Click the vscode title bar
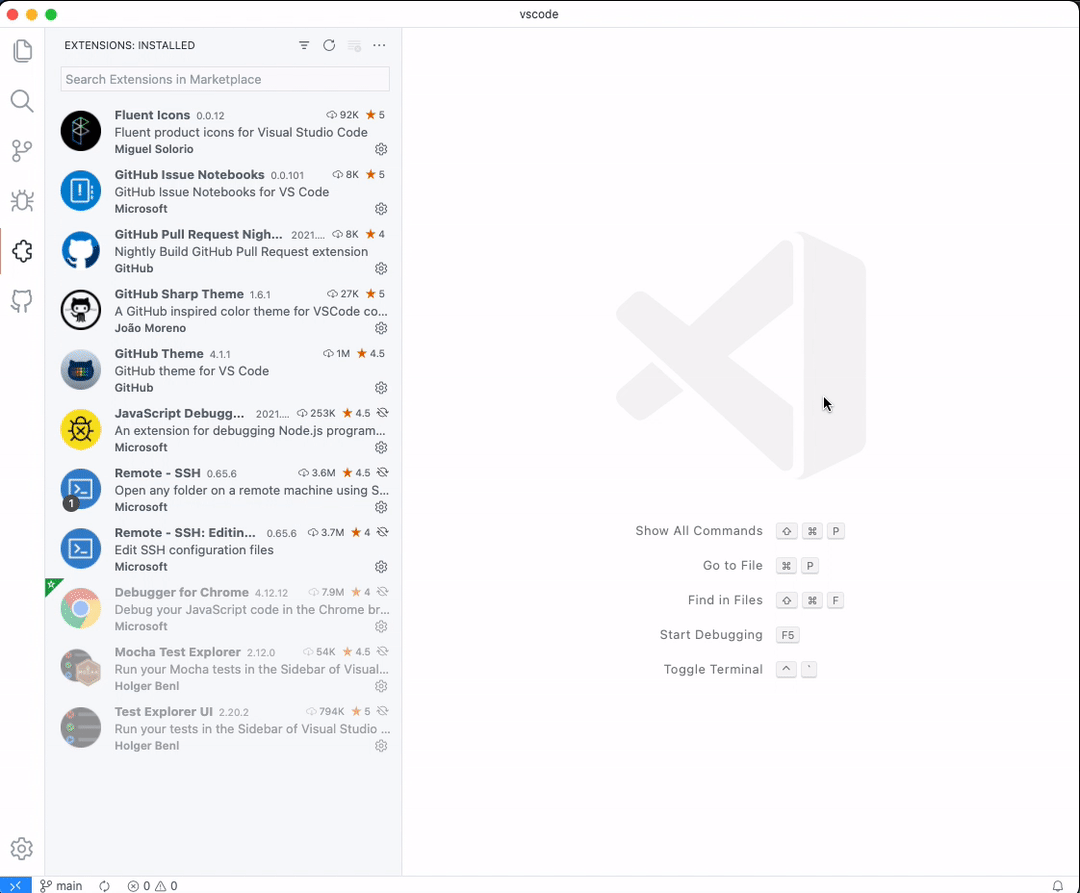 540,14
